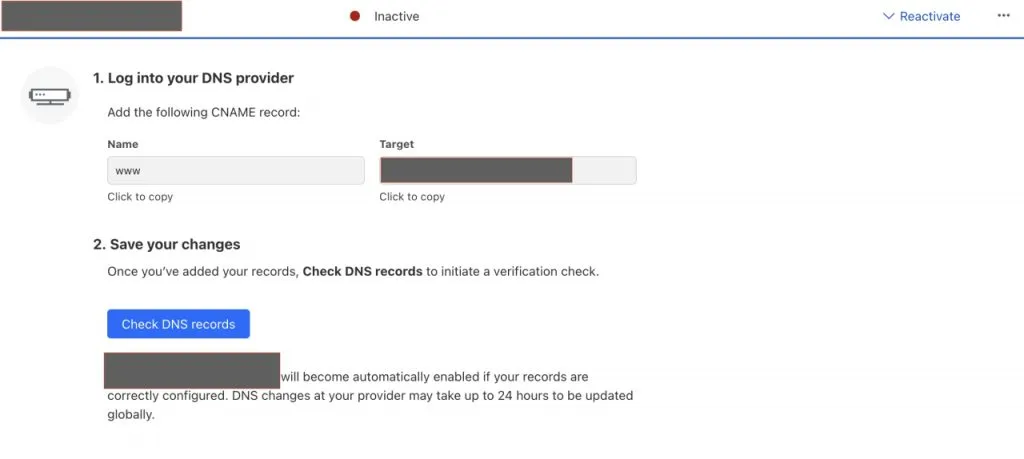This screenshot has width=1024, height=459.
Task: Click 'Add the following CNAME record' text
Action: pos(204,112)
